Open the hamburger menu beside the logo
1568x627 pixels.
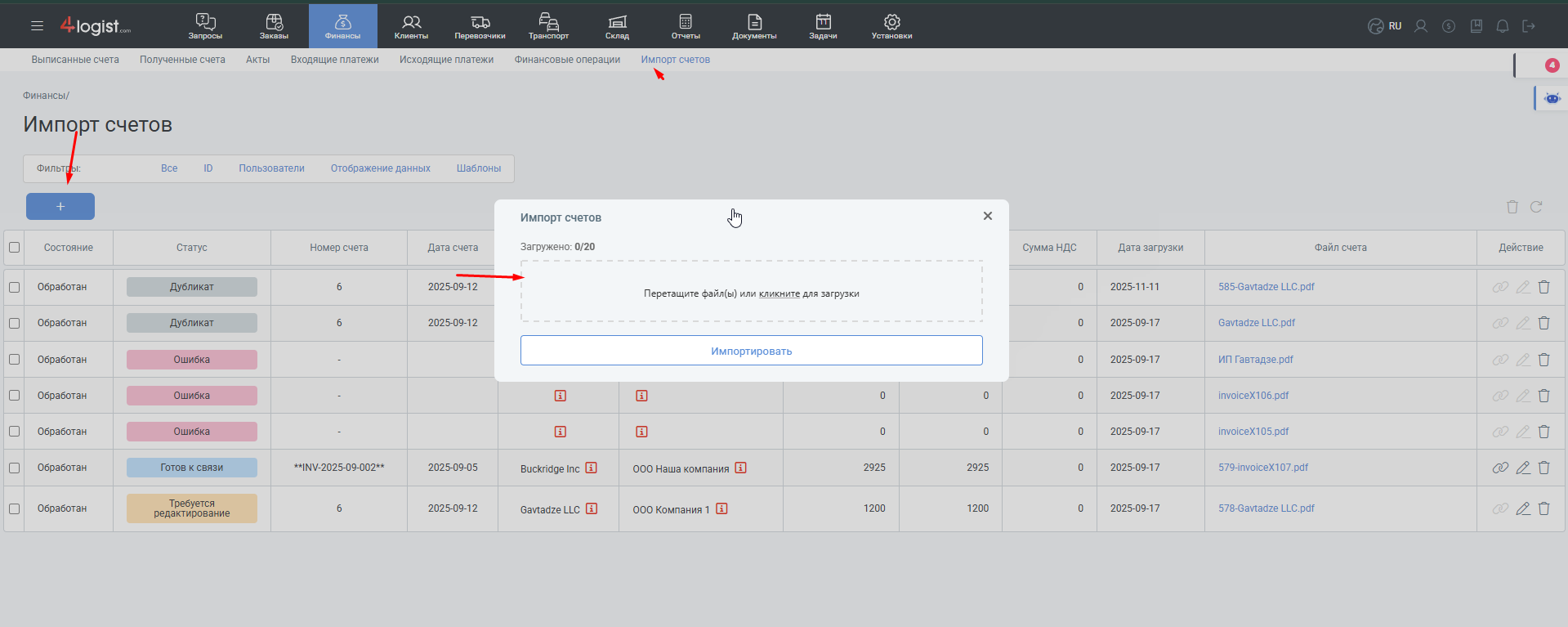click(37, 26)
